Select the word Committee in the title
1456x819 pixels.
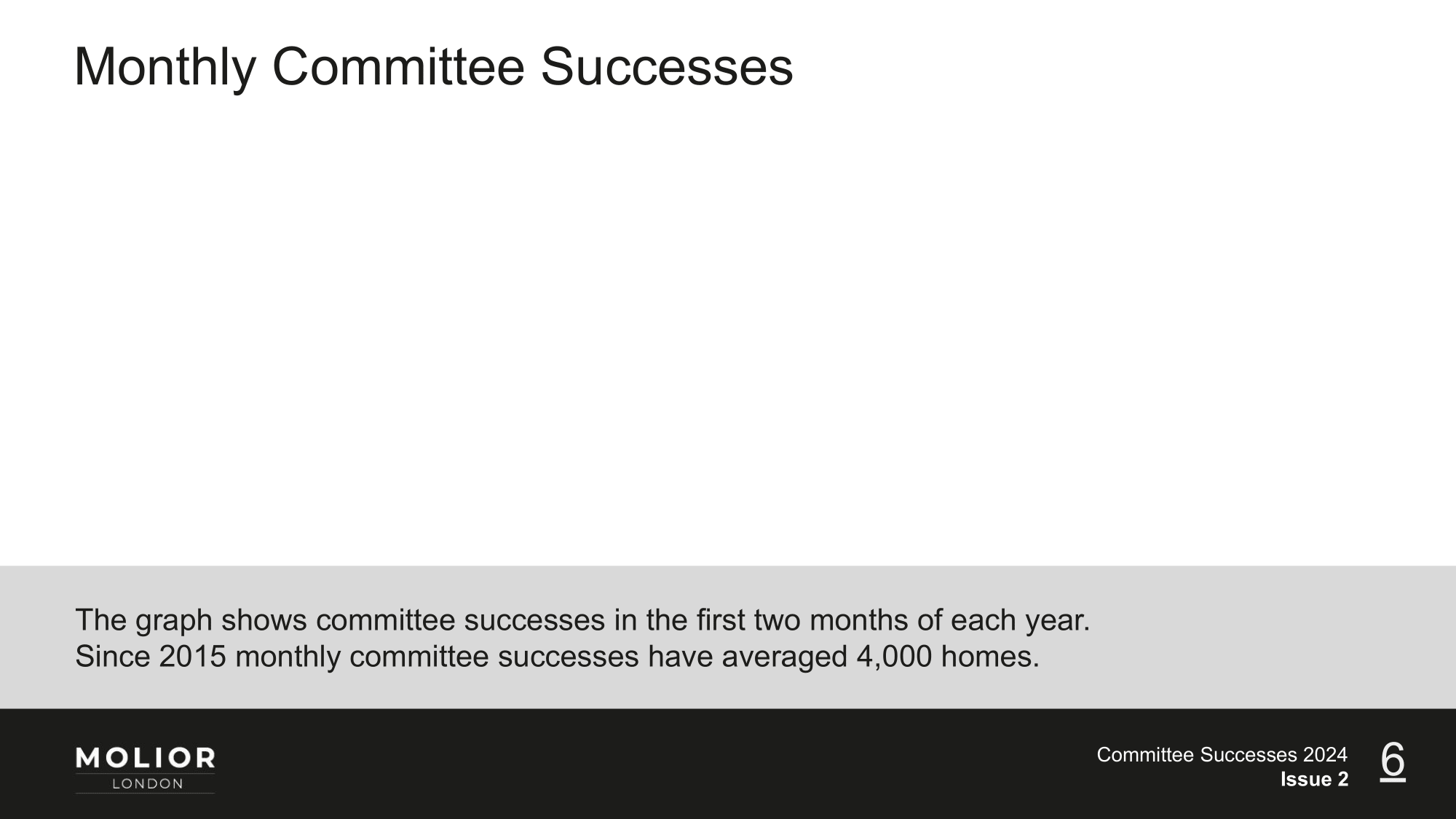[398, 66]
